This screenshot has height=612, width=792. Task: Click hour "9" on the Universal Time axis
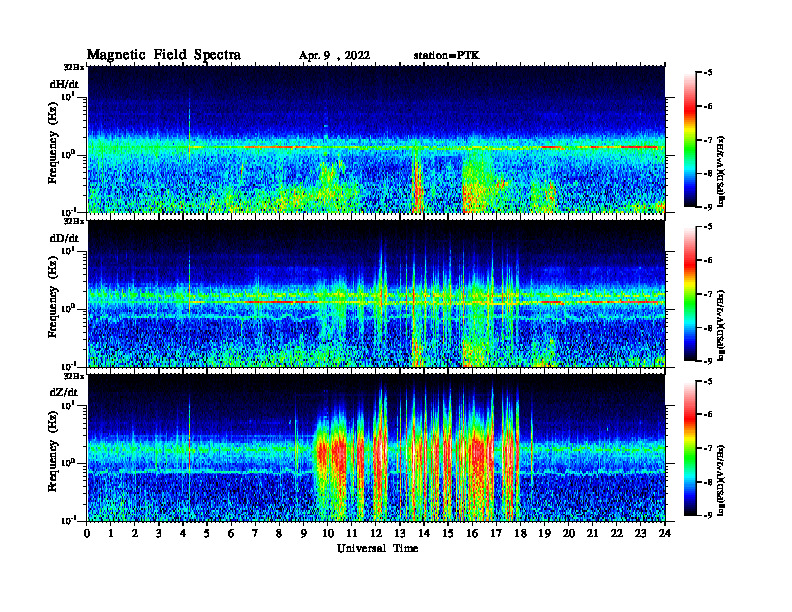(x=304, y=534)
